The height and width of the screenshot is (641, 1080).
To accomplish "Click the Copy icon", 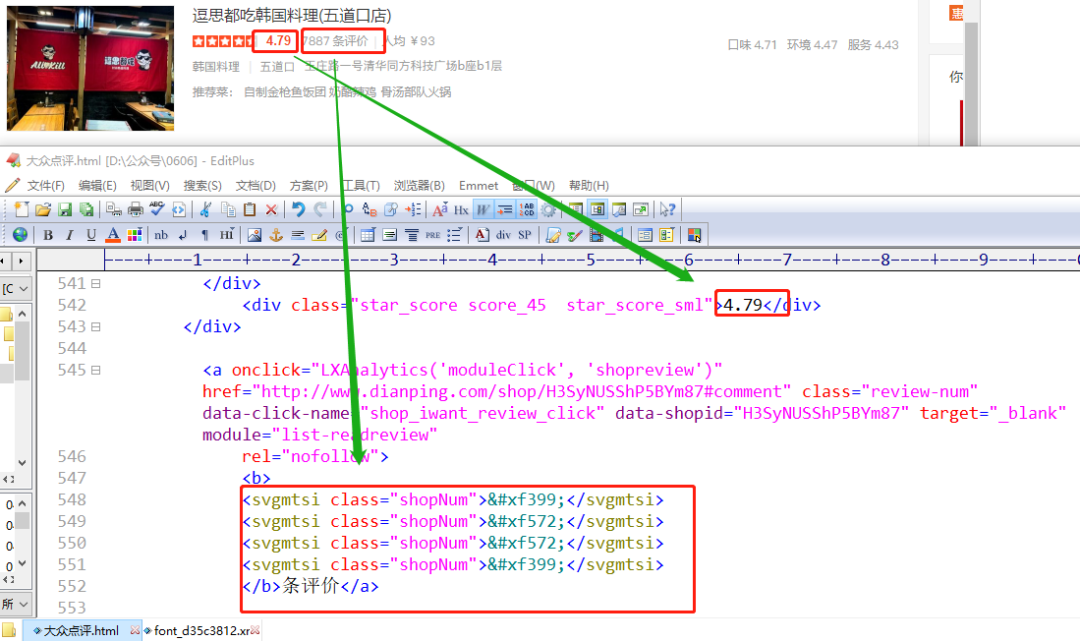I will pyautogui.click(x=228, y=209).
